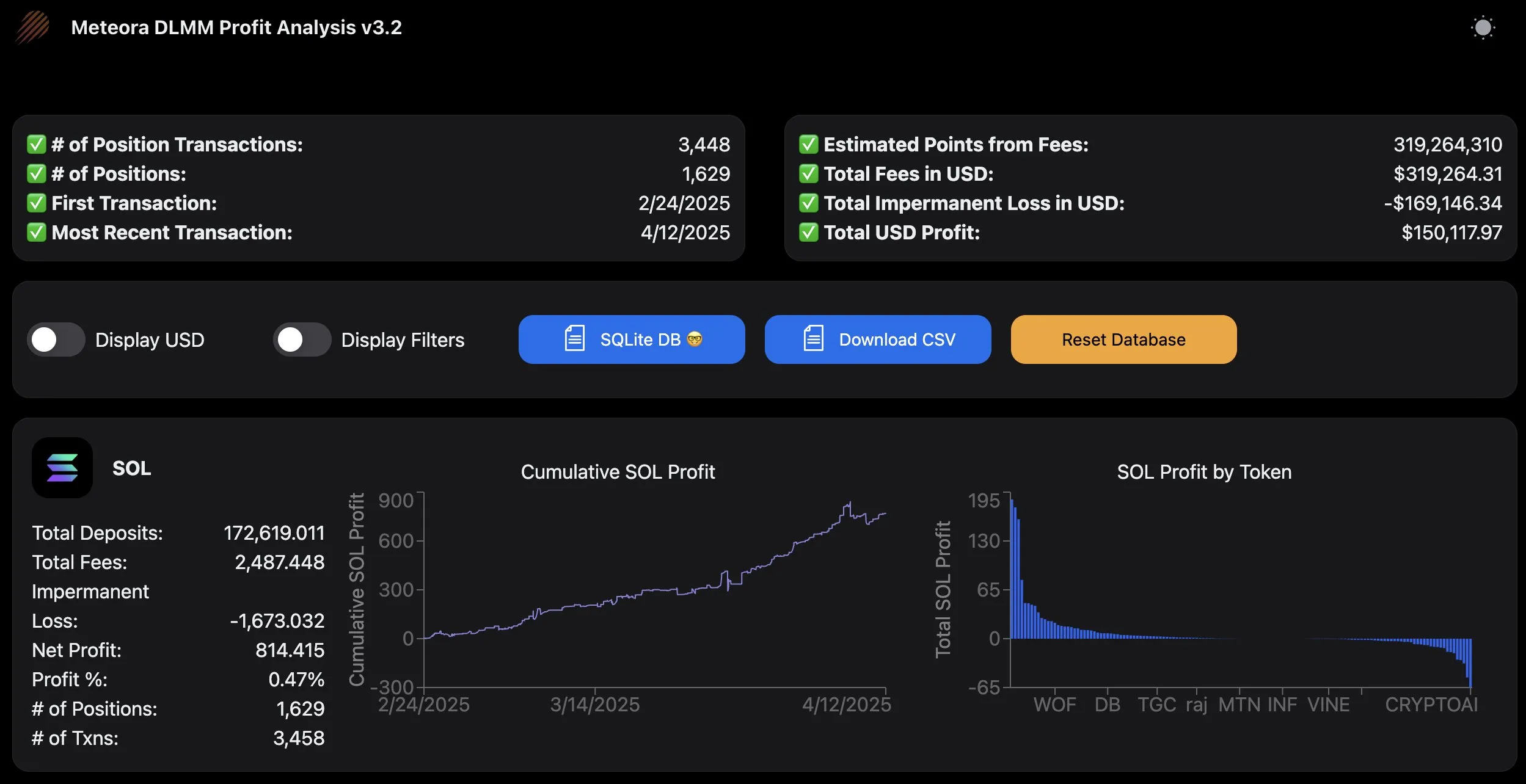Click the Most Recent Transaction date 4/12/2025

click(685, 232)
